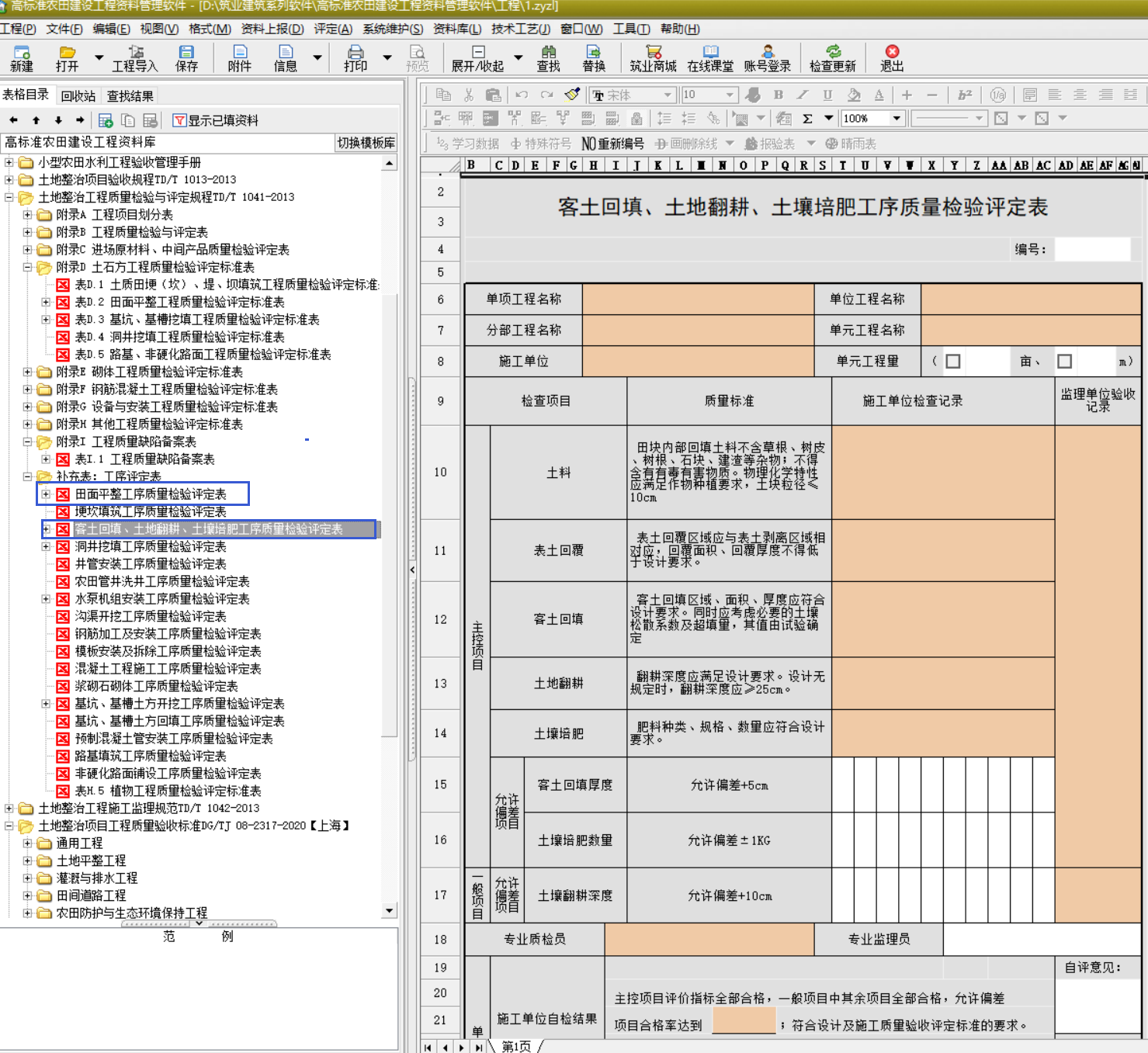Screen dimensions: 1148x1053
Task: Select 表D.4 洞井挖填工程 tree item
Action: point(179,337)
